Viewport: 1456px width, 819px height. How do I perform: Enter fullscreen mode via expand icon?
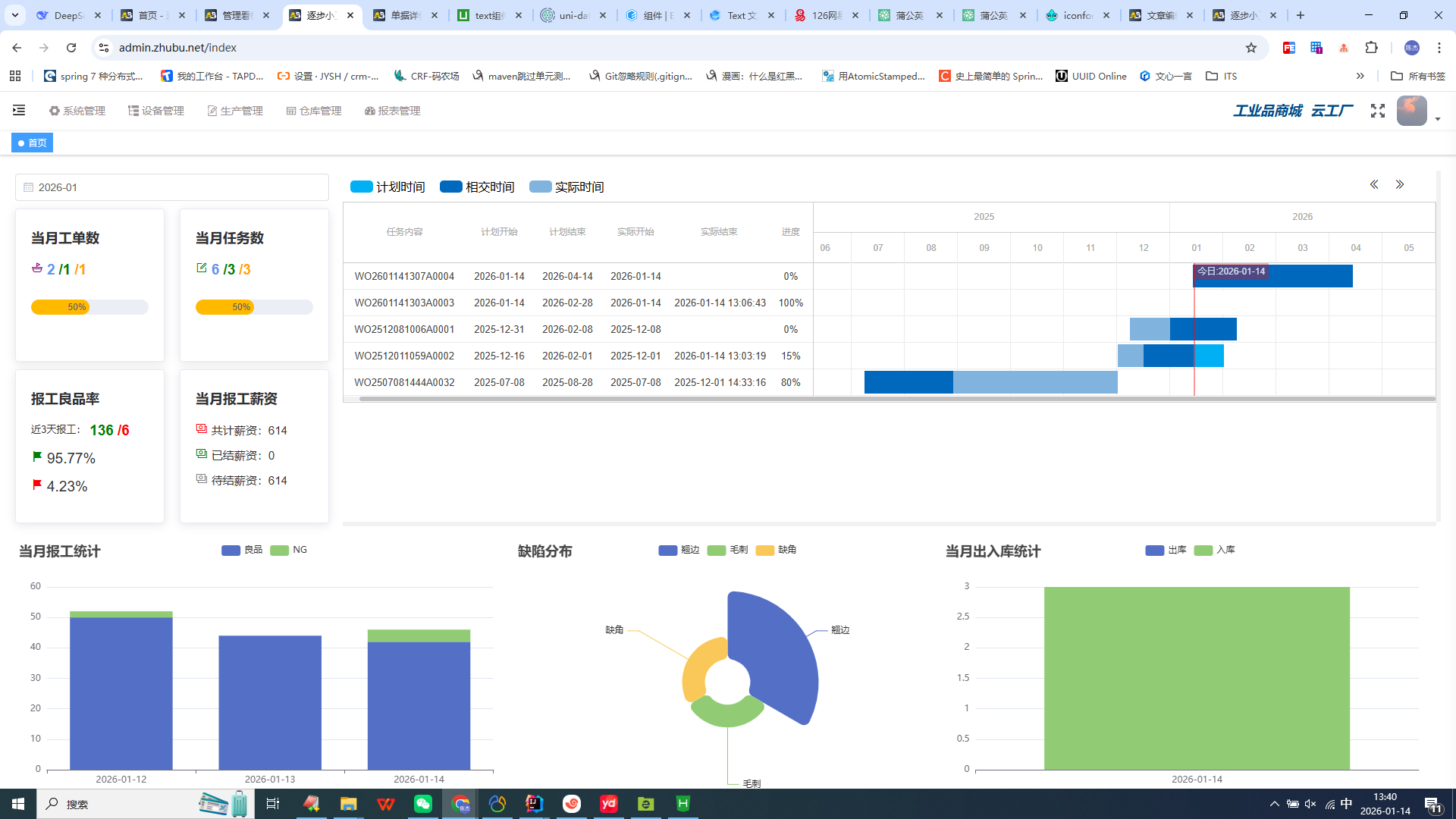1378,111
